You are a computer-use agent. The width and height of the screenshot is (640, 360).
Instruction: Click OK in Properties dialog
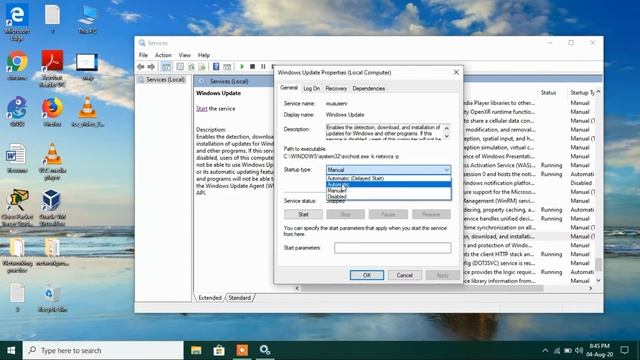click(367, 275)
